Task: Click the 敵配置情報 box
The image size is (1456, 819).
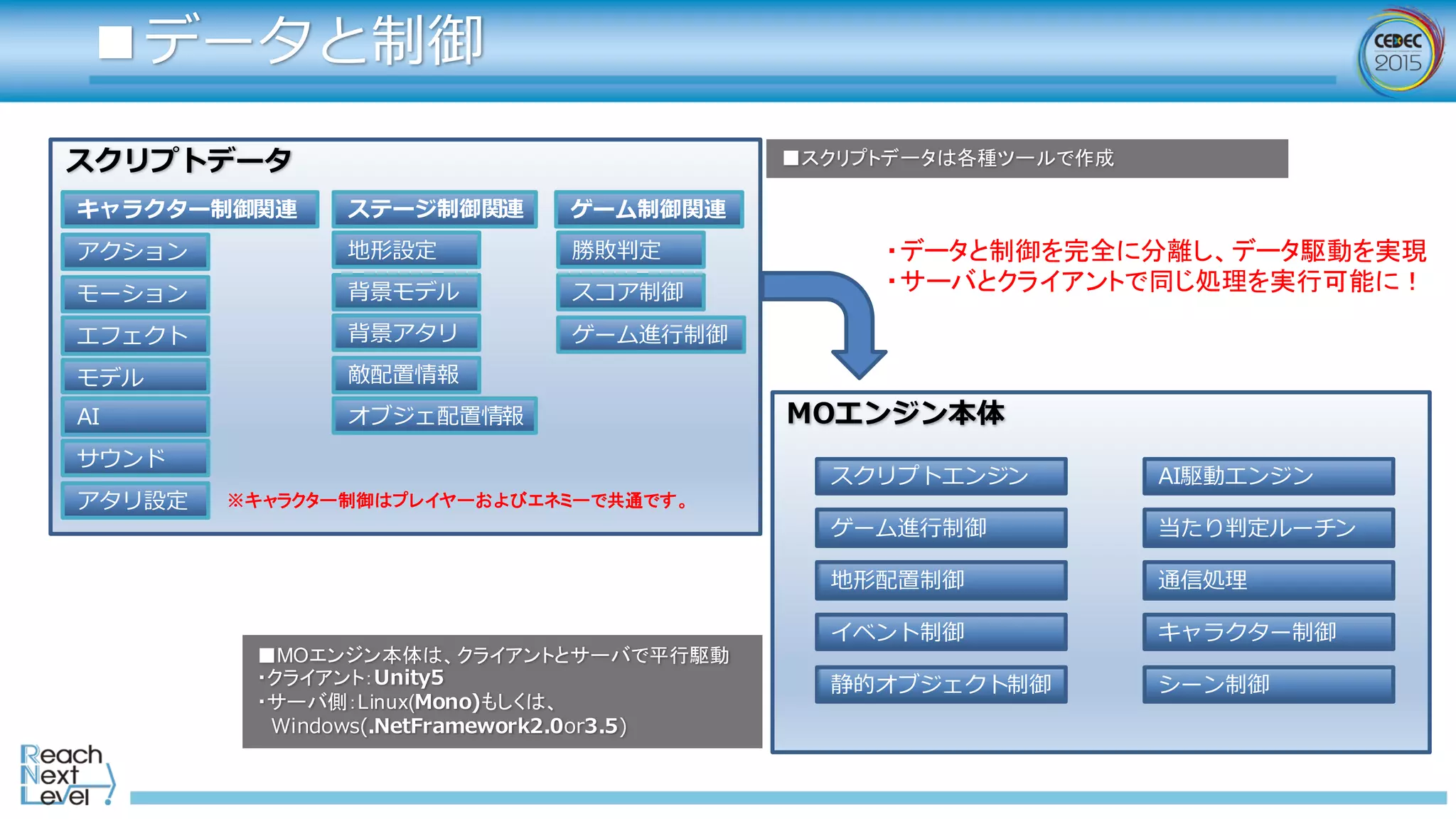Action: click(x=406, y=375)
